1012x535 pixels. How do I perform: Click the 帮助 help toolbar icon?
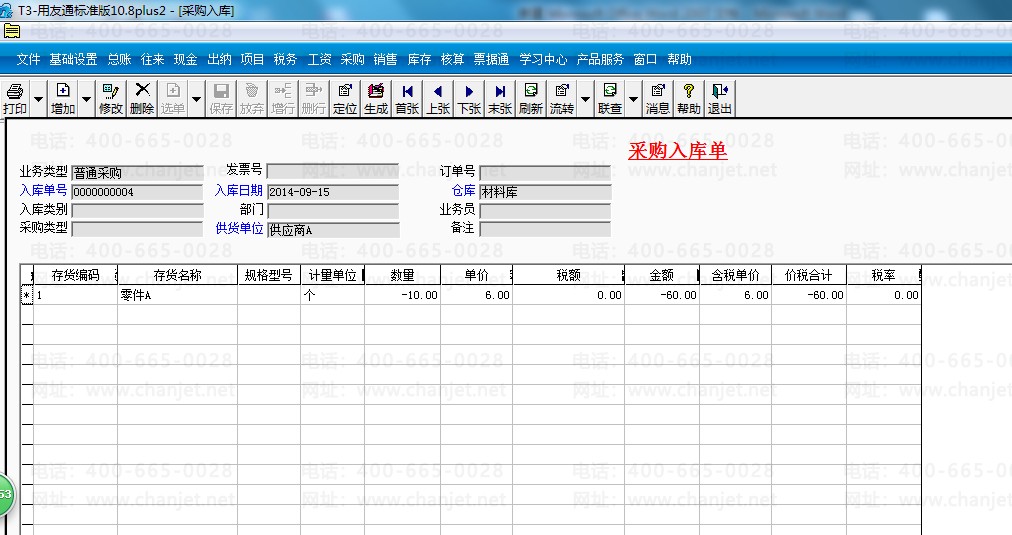(688, 99)
